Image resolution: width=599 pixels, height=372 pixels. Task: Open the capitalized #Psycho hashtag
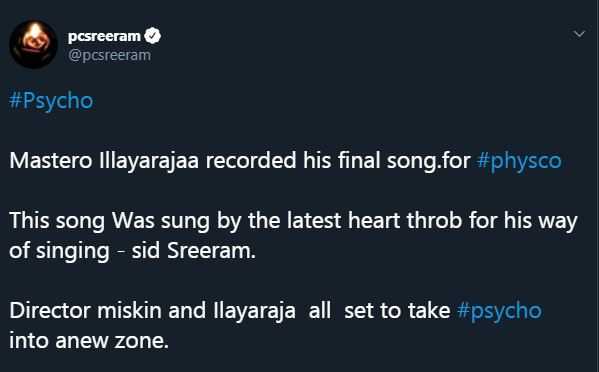click(51, 101)
